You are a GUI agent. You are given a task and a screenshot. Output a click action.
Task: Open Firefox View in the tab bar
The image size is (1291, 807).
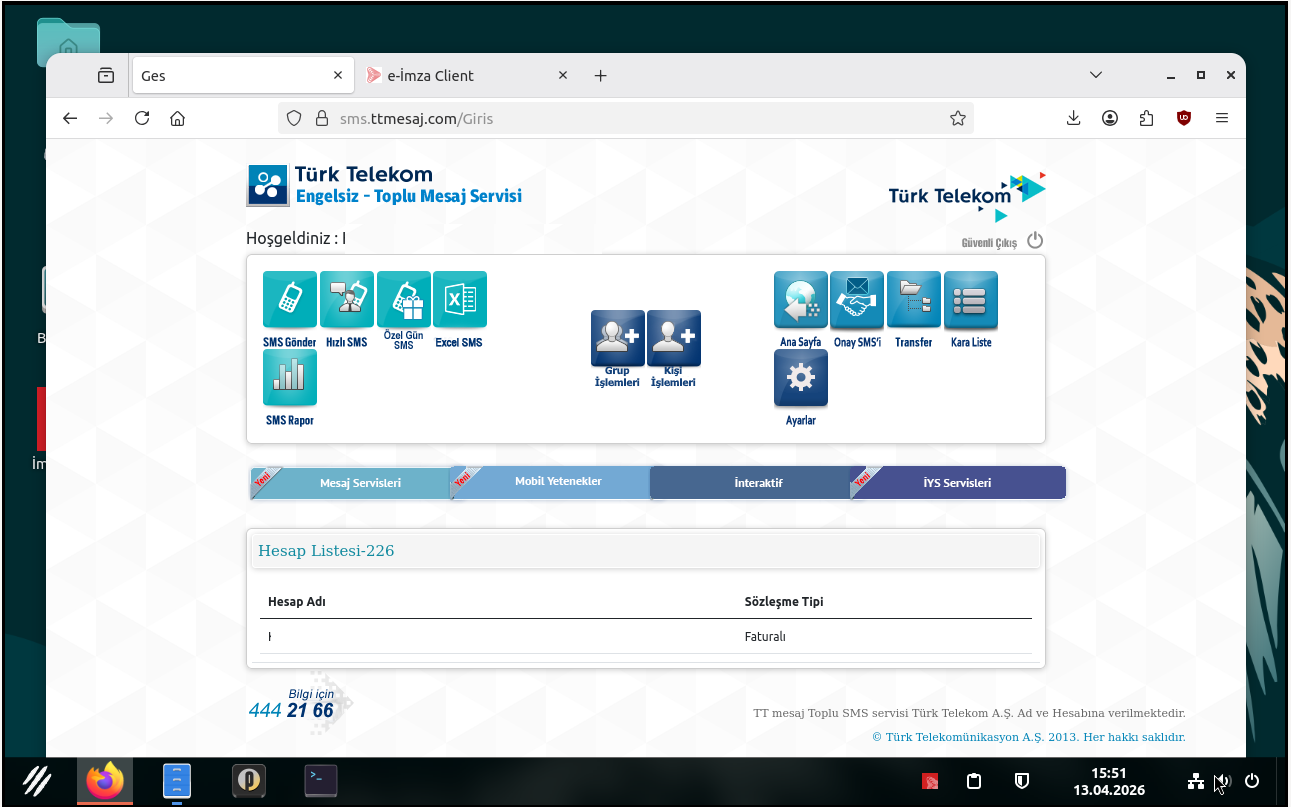click(x=106, y=75)
